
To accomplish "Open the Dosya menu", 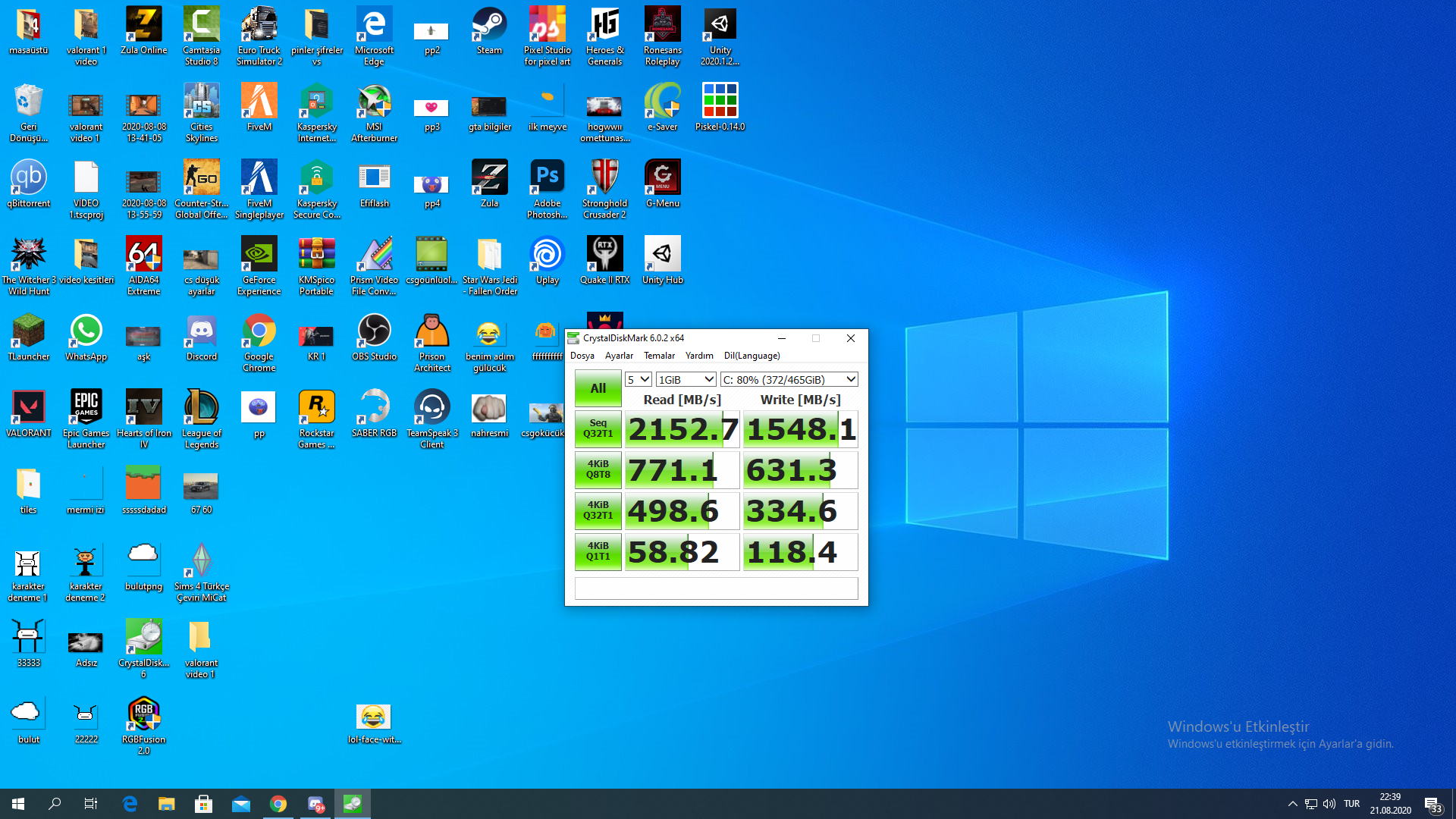I will point(582,356).
